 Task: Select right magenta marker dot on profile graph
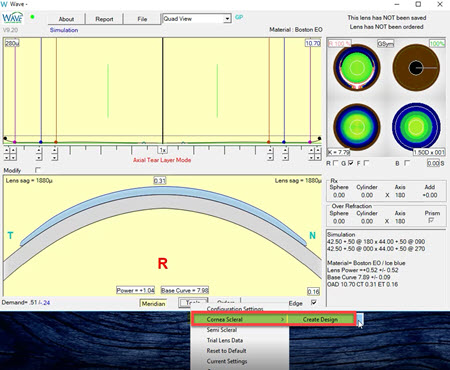point(310,142)
